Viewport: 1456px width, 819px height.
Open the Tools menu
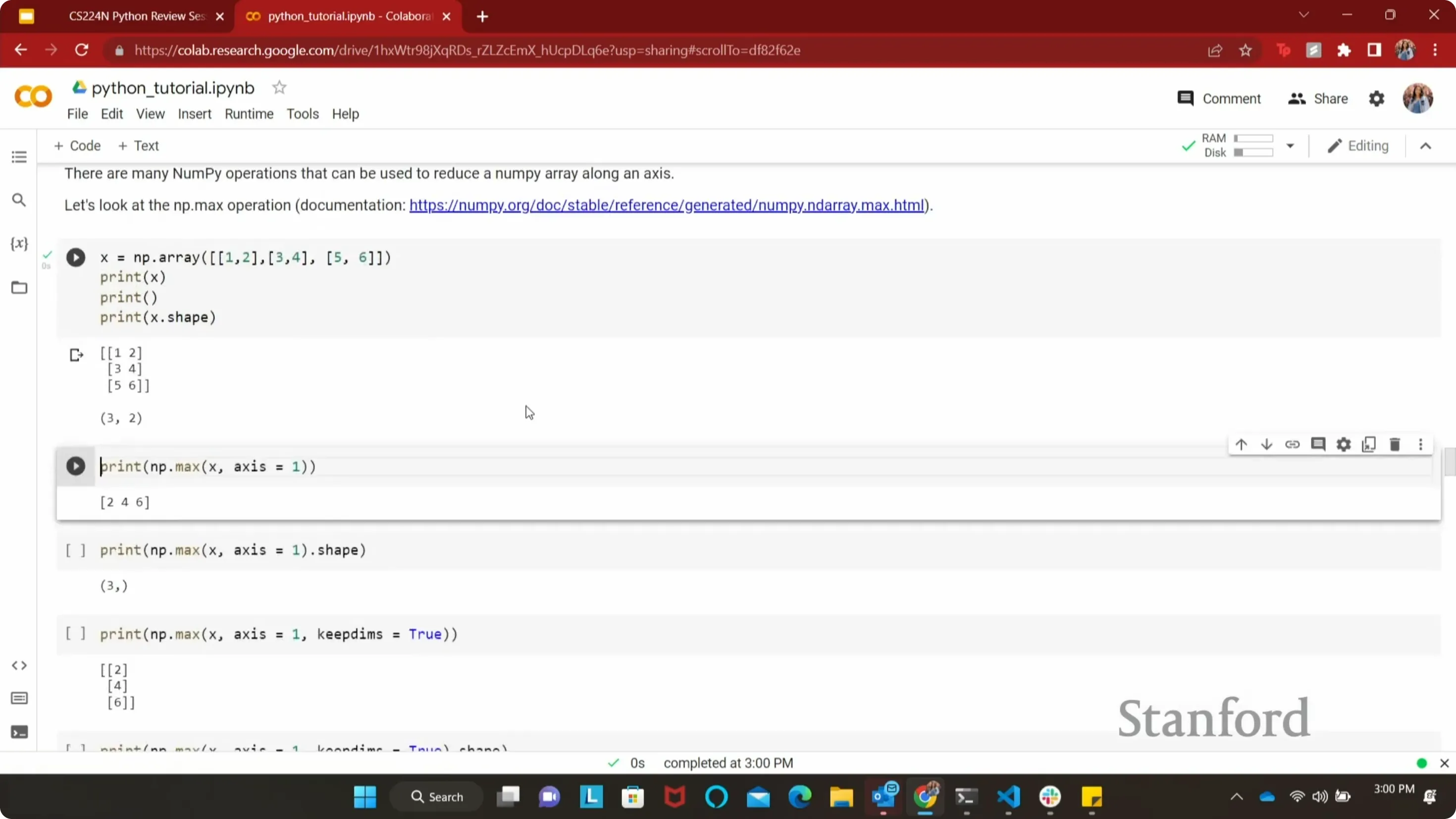click(303, 113)
